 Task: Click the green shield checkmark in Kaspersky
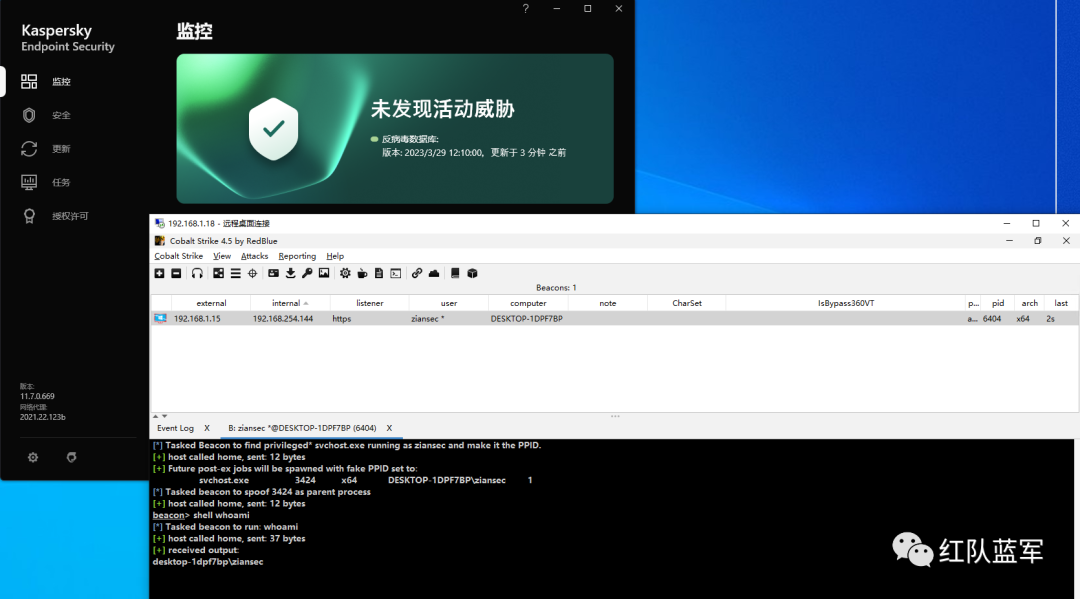(273, 129)
